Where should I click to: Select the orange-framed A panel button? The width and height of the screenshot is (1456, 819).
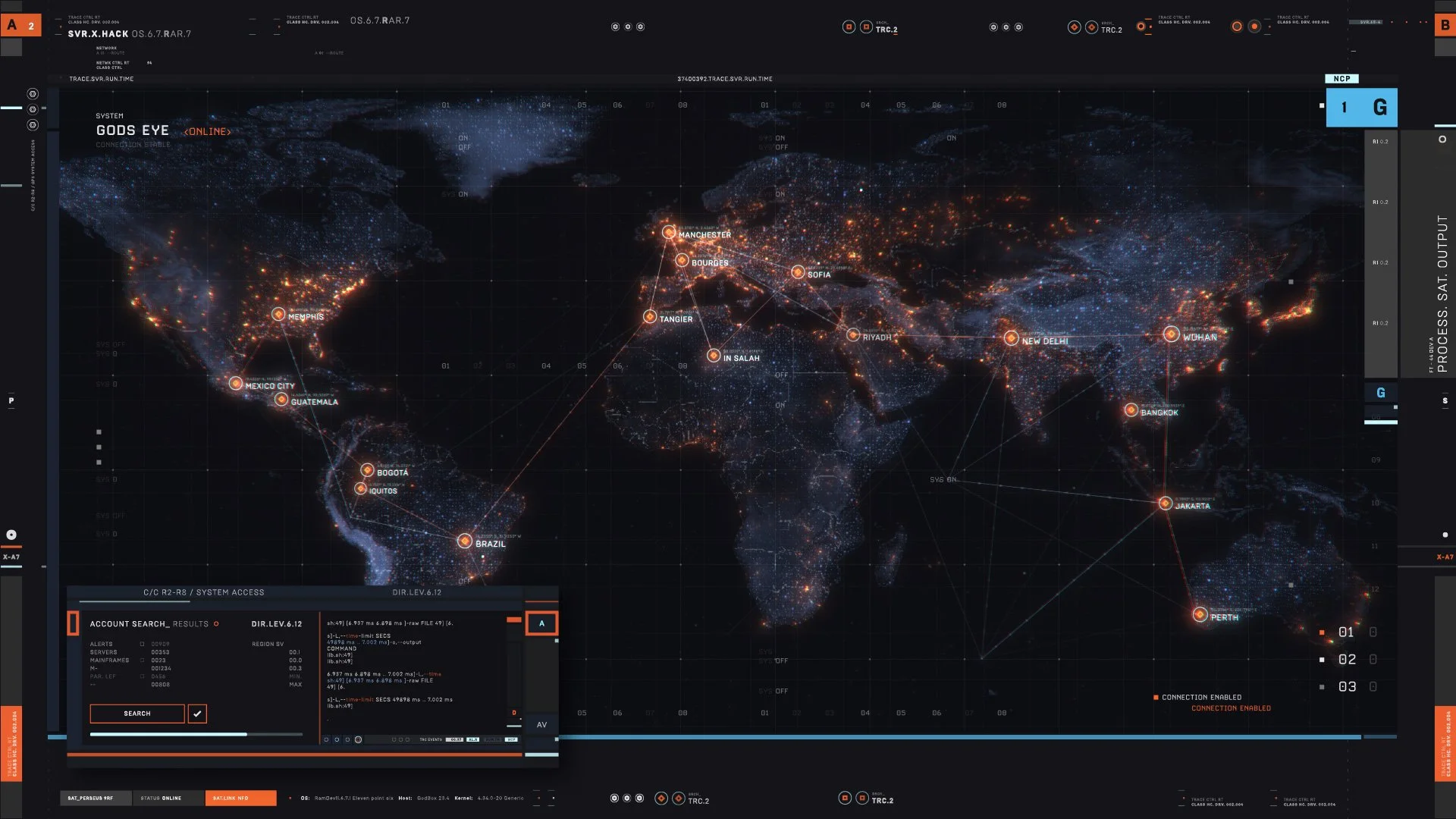(541, 623)
